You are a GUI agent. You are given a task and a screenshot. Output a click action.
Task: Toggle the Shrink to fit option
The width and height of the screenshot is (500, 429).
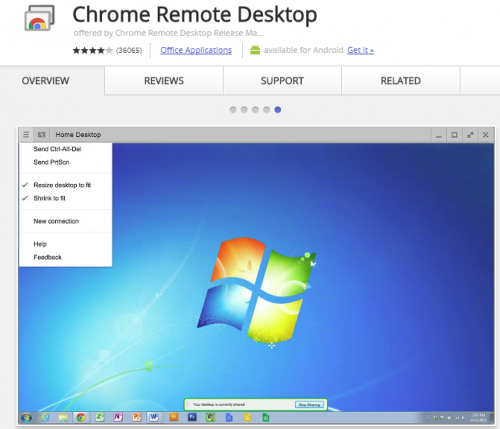pyautogui.click(x=49, y=198)
